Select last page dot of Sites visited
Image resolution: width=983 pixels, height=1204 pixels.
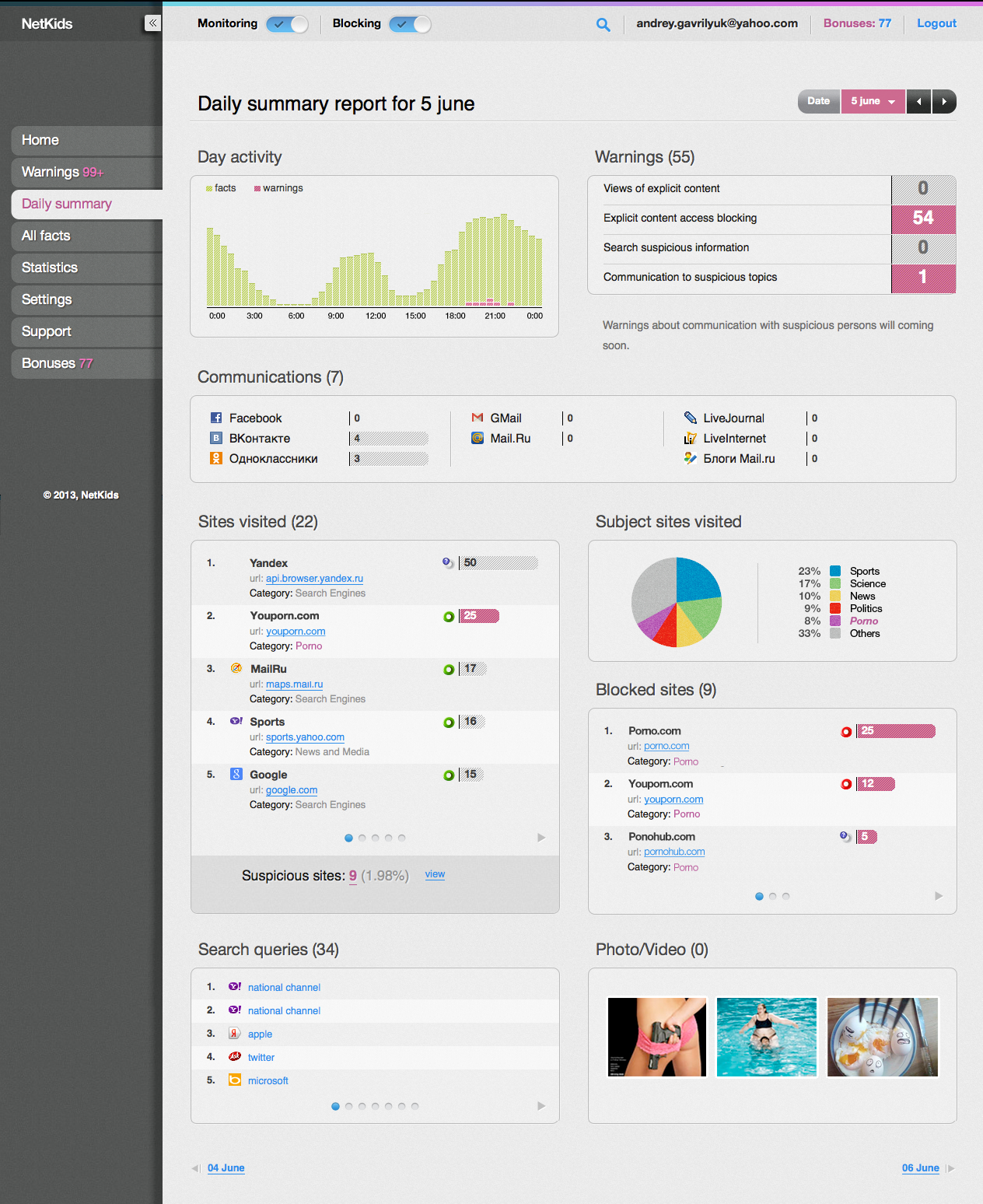point(401,838)
